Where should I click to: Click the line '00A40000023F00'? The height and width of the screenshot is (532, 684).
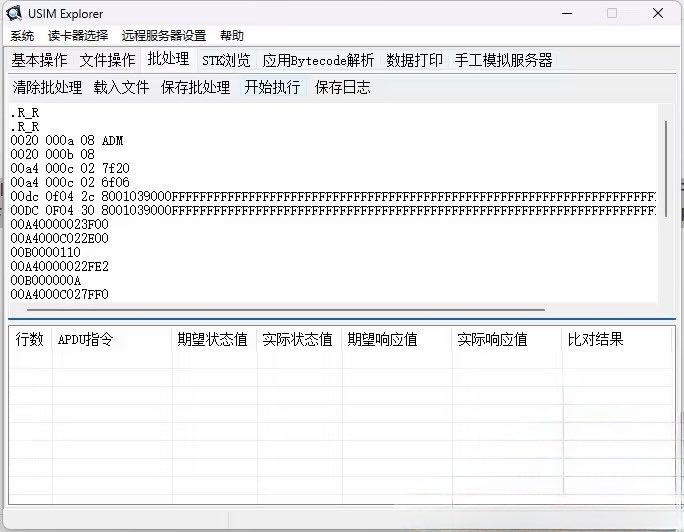[59, 224]
